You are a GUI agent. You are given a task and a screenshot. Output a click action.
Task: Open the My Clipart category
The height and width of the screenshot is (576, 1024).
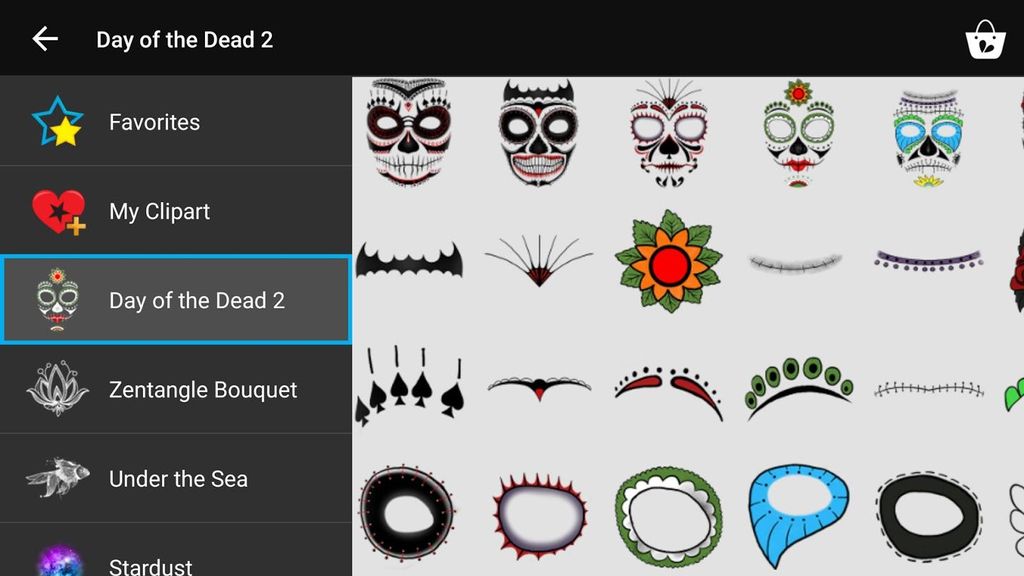click(x=176, y=211)
